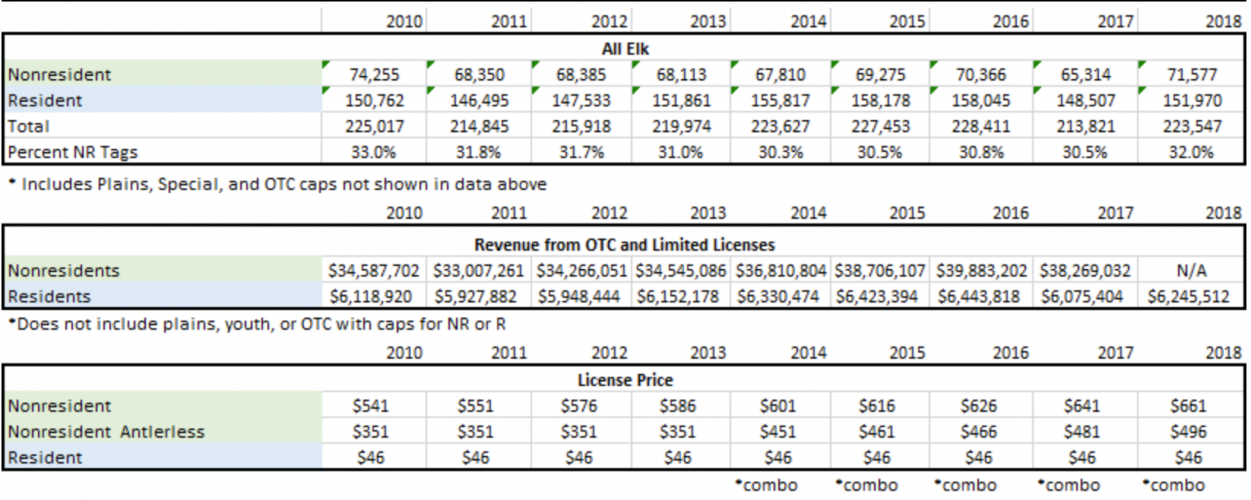Click the 2014 Nonresident Antlerless price $451
Viewport: 1251px width, 500px height.
pyautogui.click(x=780, y=432)
